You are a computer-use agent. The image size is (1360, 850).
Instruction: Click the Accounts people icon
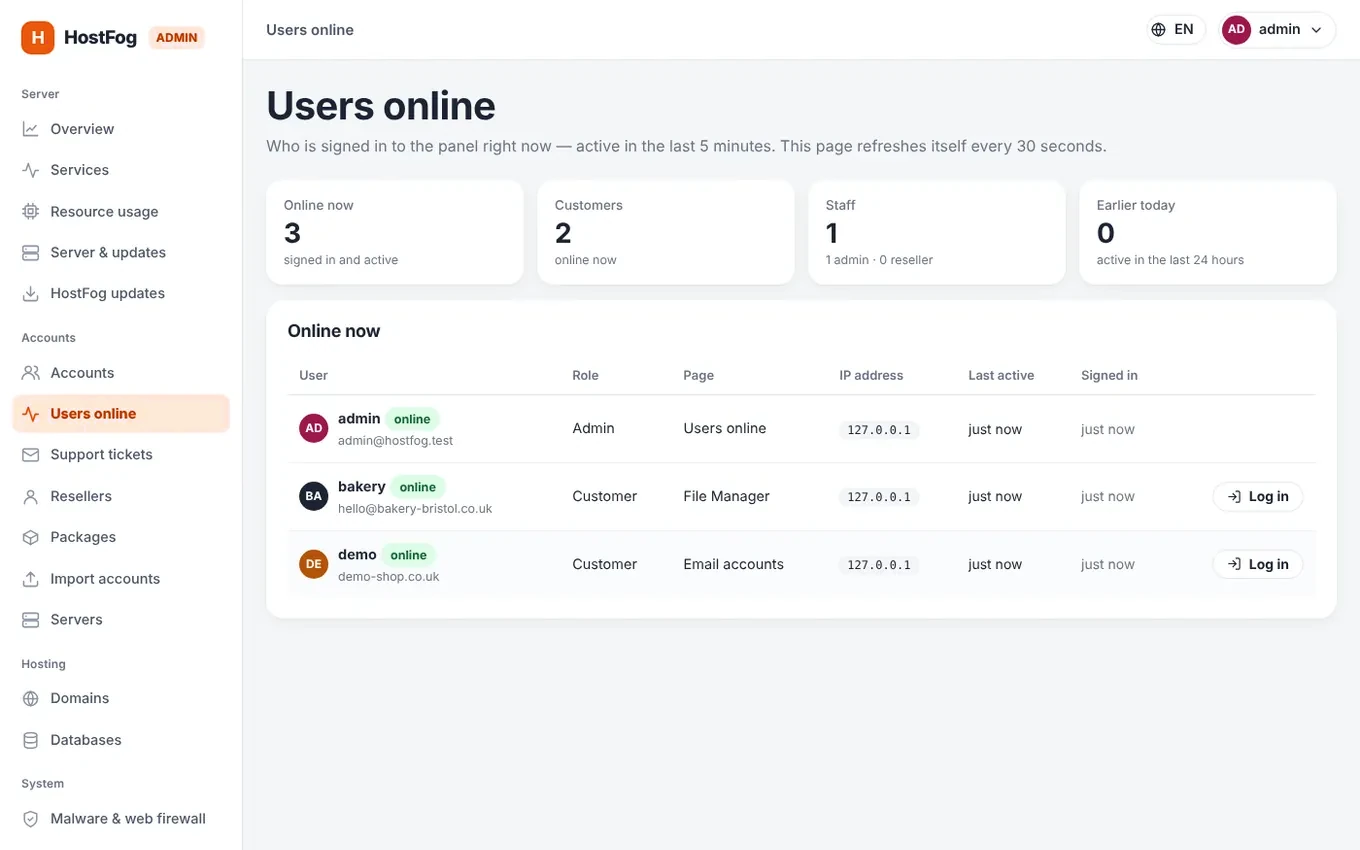coord(31,373)
